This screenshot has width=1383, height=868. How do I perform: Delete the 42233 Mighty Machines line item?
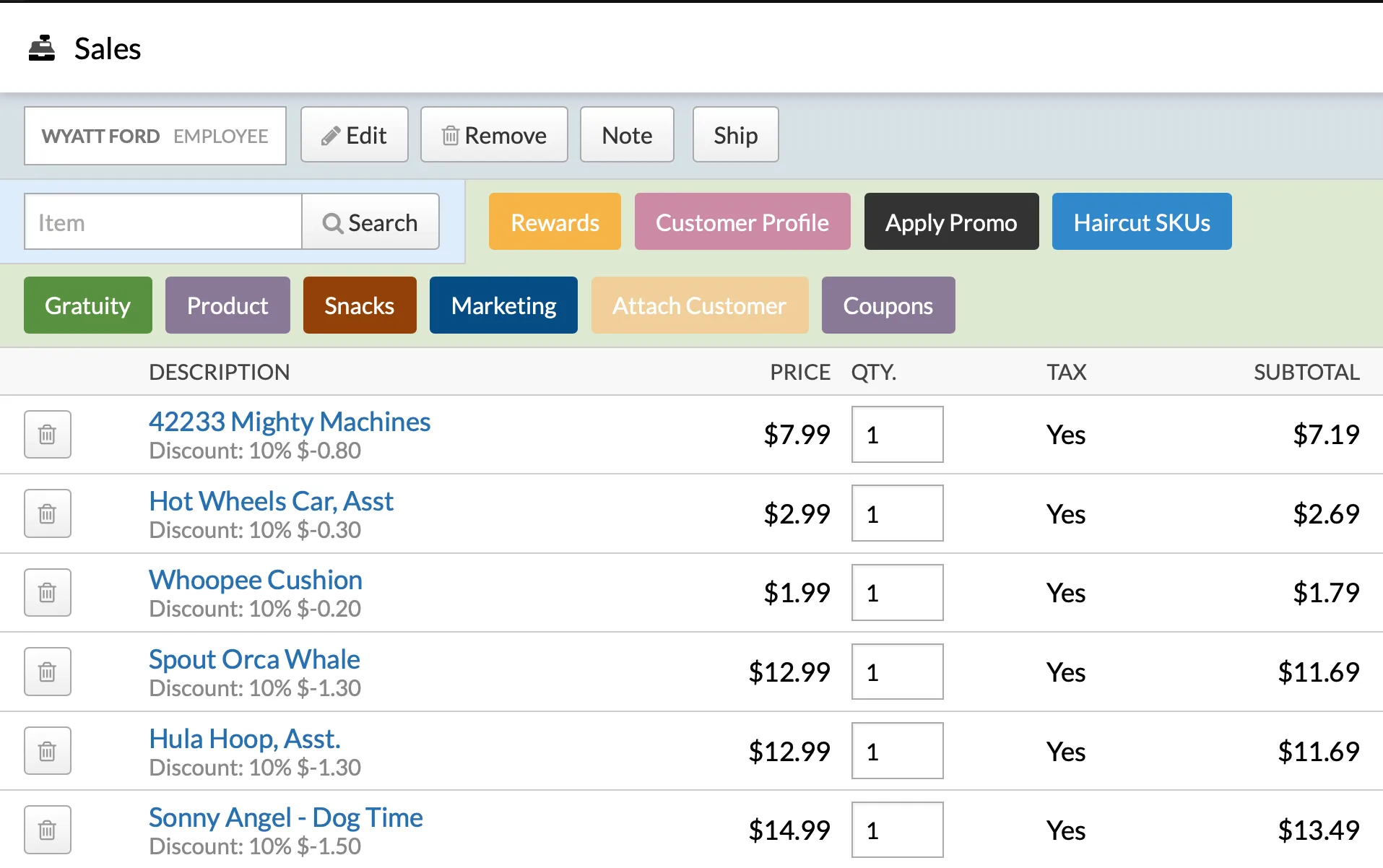pos(48,435)
